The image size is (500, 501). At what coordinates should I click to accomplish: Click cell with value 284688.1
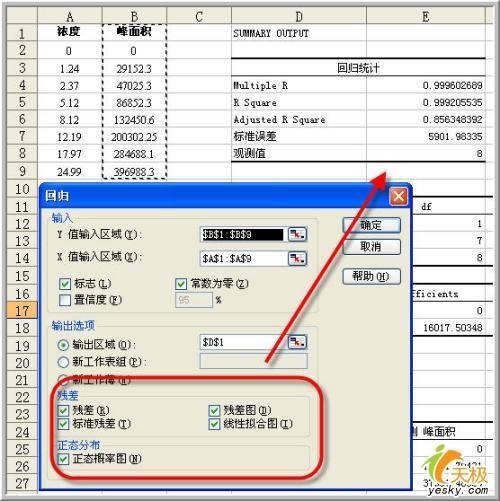134,154
